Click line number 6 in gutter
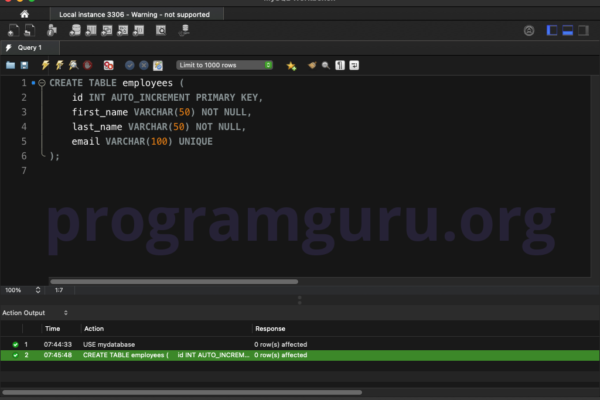600x400 pixels. 24,156
